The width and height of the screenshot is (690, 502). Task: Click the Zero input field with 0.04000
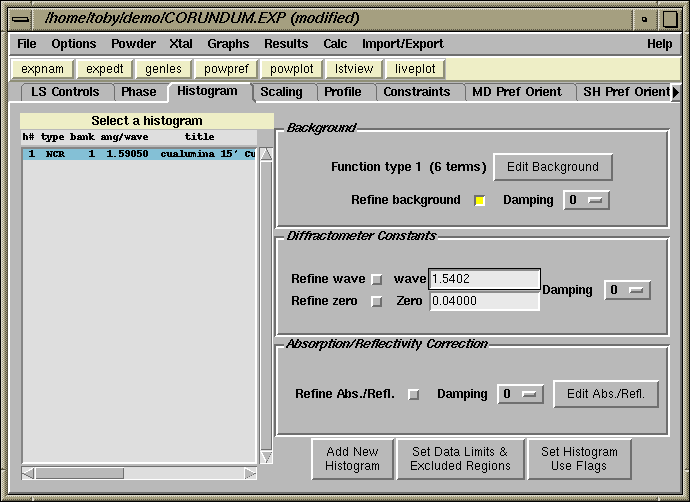[484, 301]
